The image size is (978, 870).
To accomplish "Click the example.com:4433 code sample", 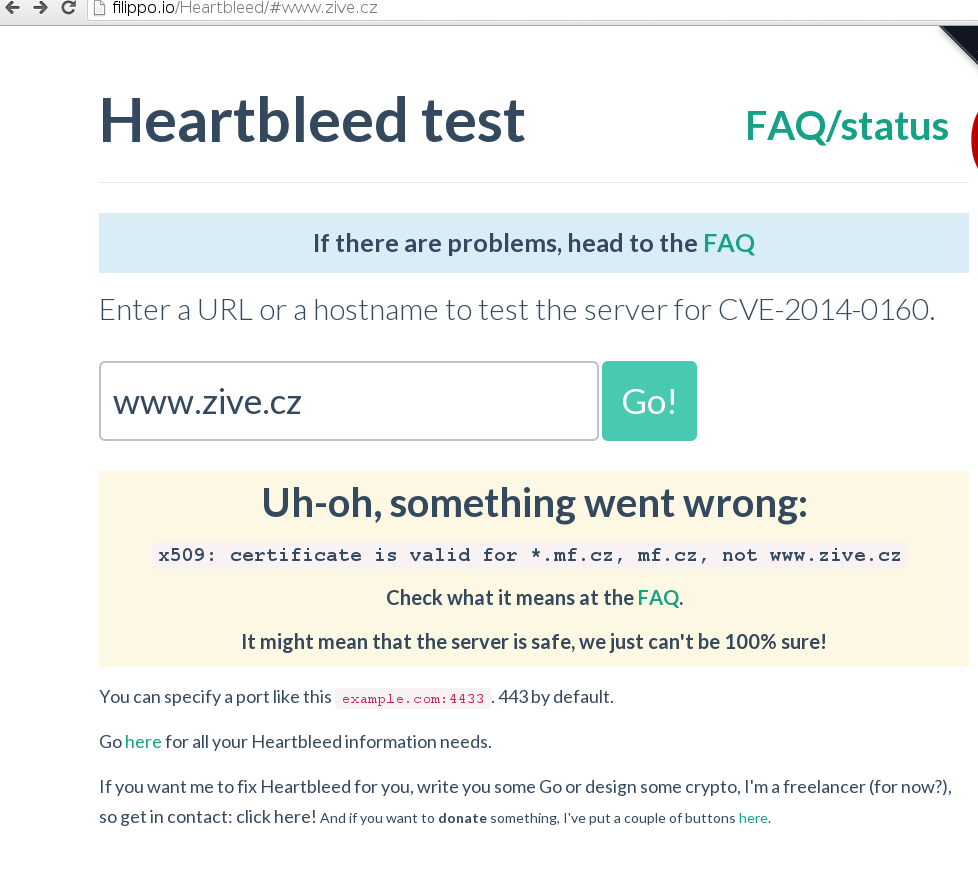I will coord(412,698).
